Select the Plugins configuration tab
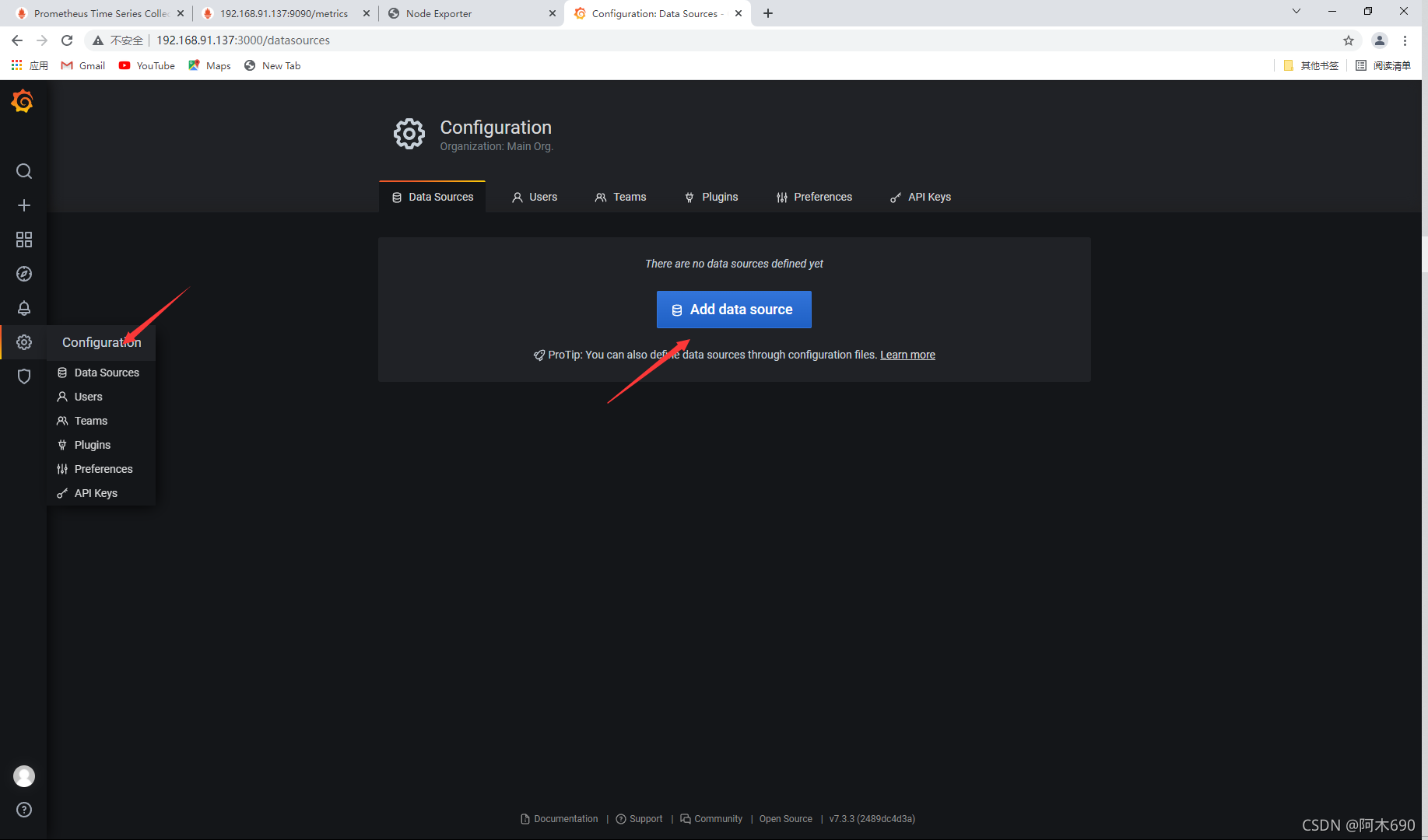Viewport: 1428px width, 840px height. [x=711, y=197]
